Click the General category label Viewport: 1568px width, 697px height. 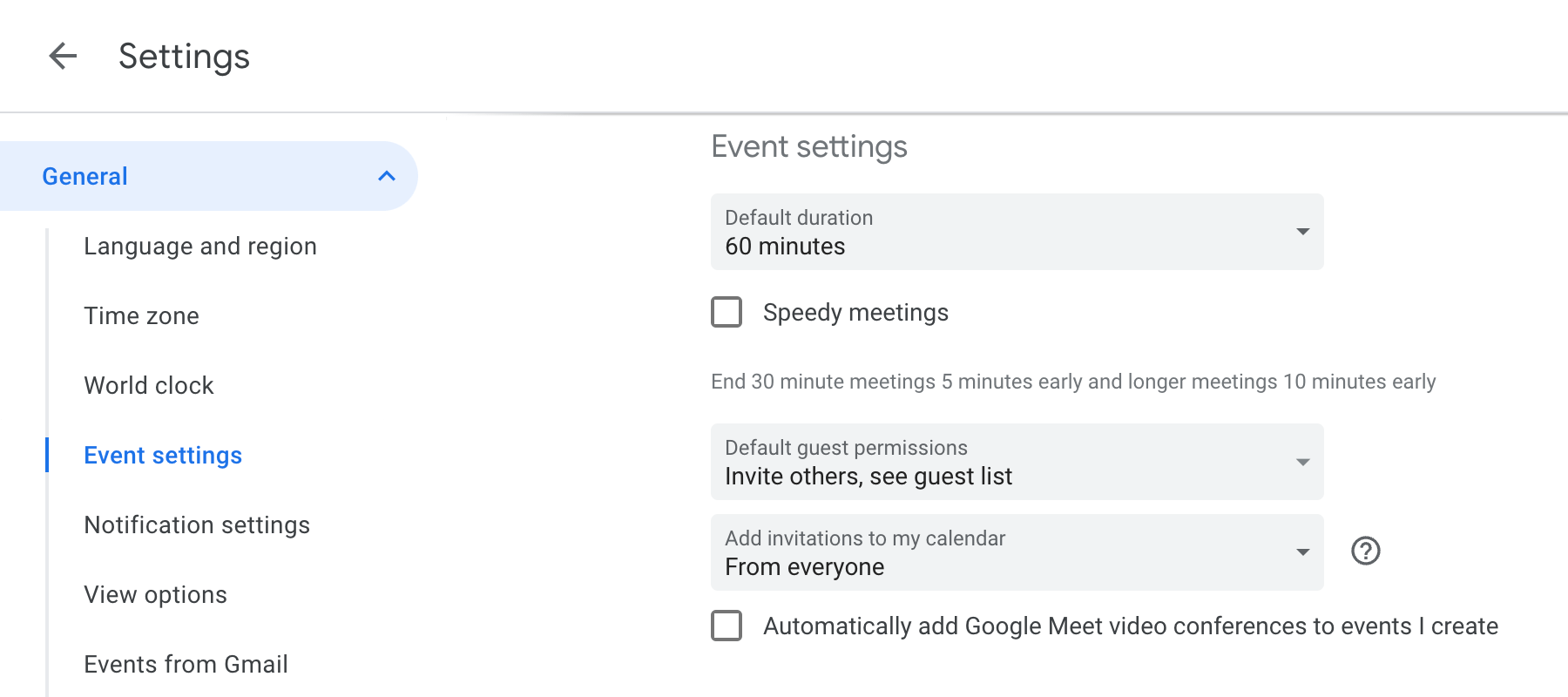point(85,177)
